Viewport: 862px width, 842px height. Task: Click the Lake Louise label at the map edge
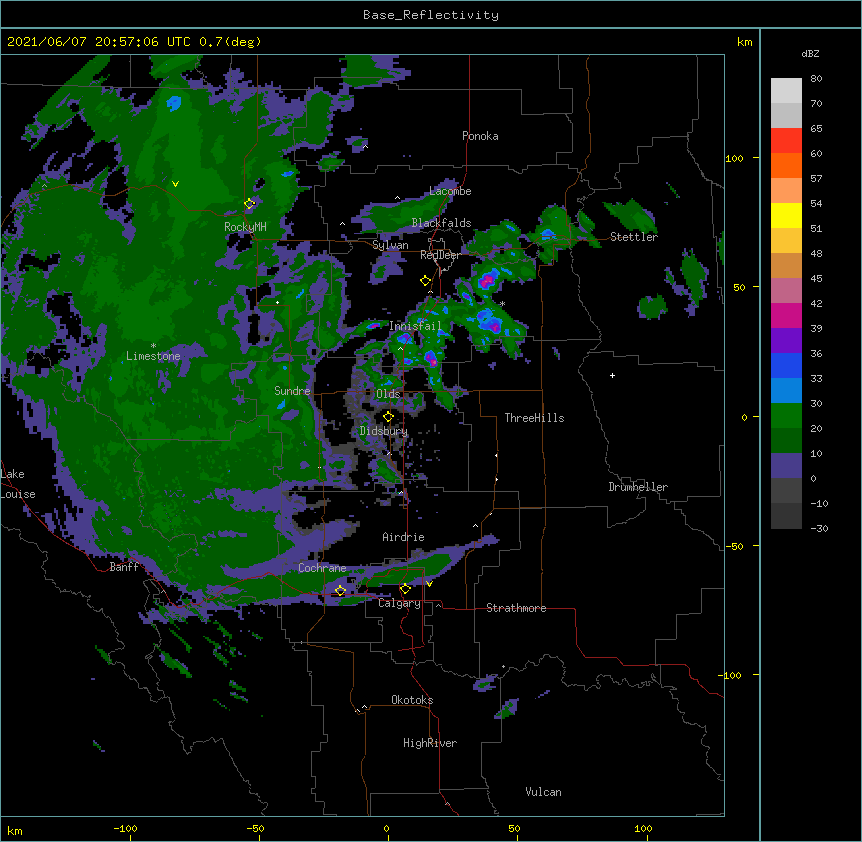coord(18,484)
